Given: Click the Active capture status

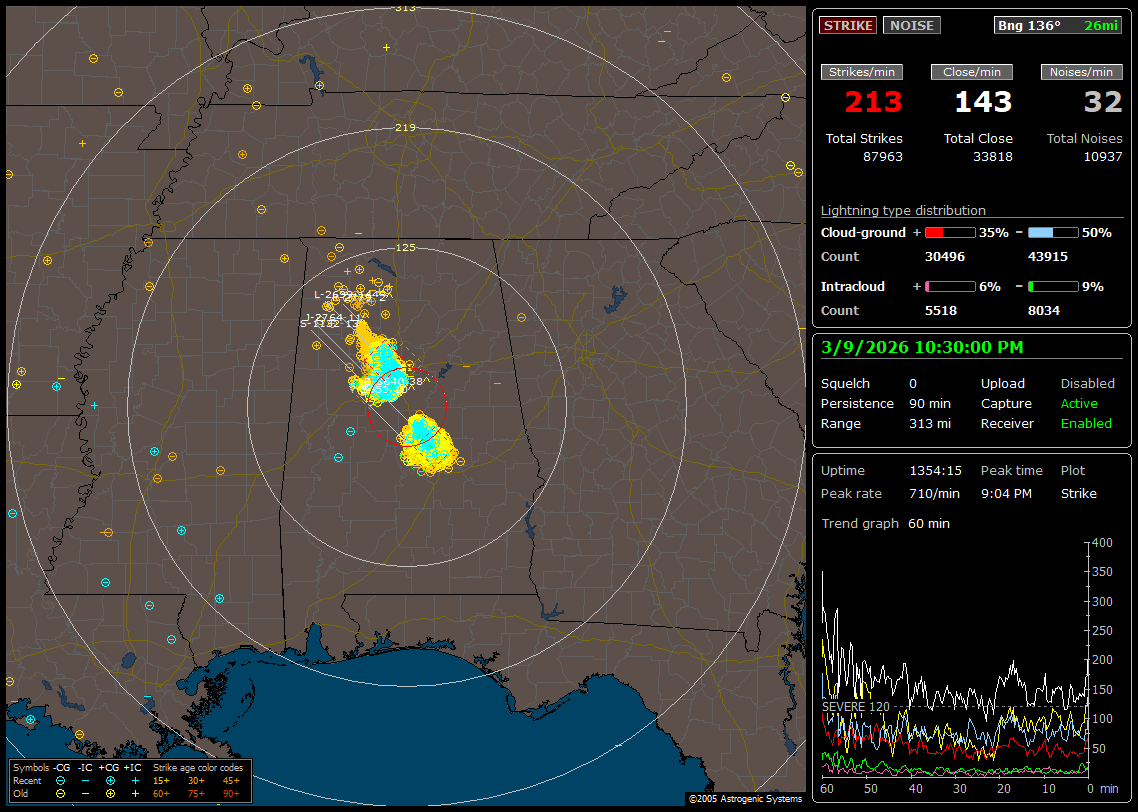Looking at the screenshot, I should [x=1079, y=403].
